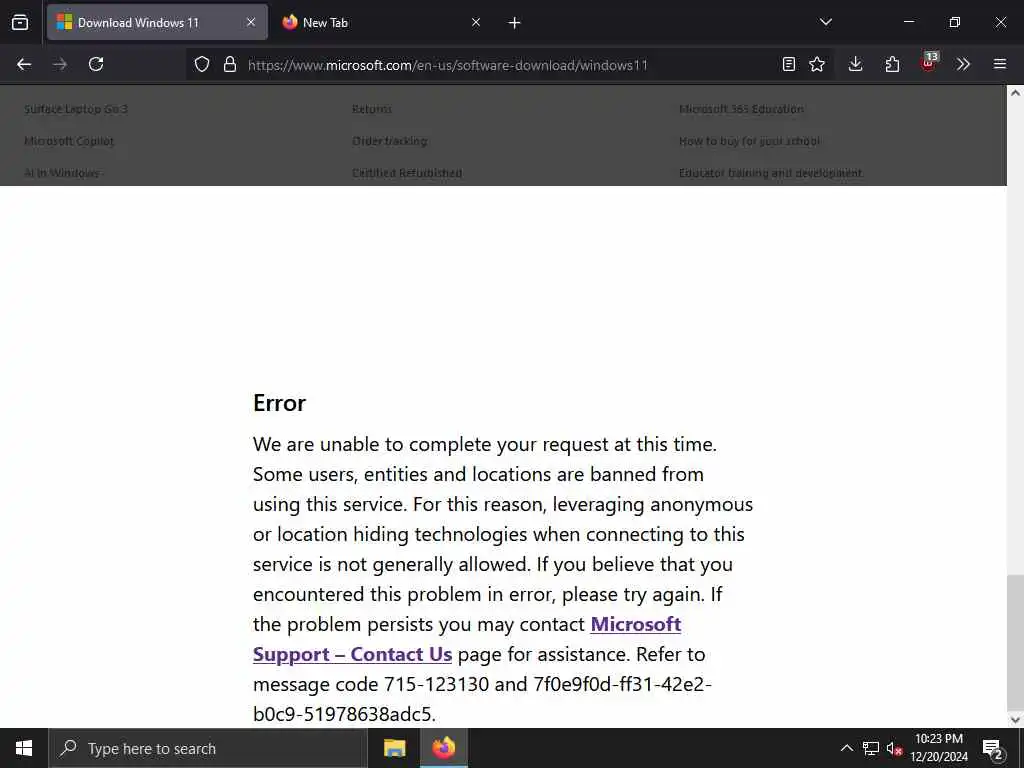Viewport: 1024px width, 768px height.
Task: Open the Certified Refurbished footer link
Action: [407, 173]
